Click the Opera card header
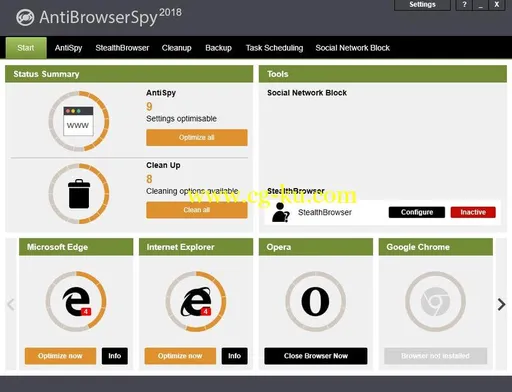This screenshot has height=392, width=512. pos(316,247)
